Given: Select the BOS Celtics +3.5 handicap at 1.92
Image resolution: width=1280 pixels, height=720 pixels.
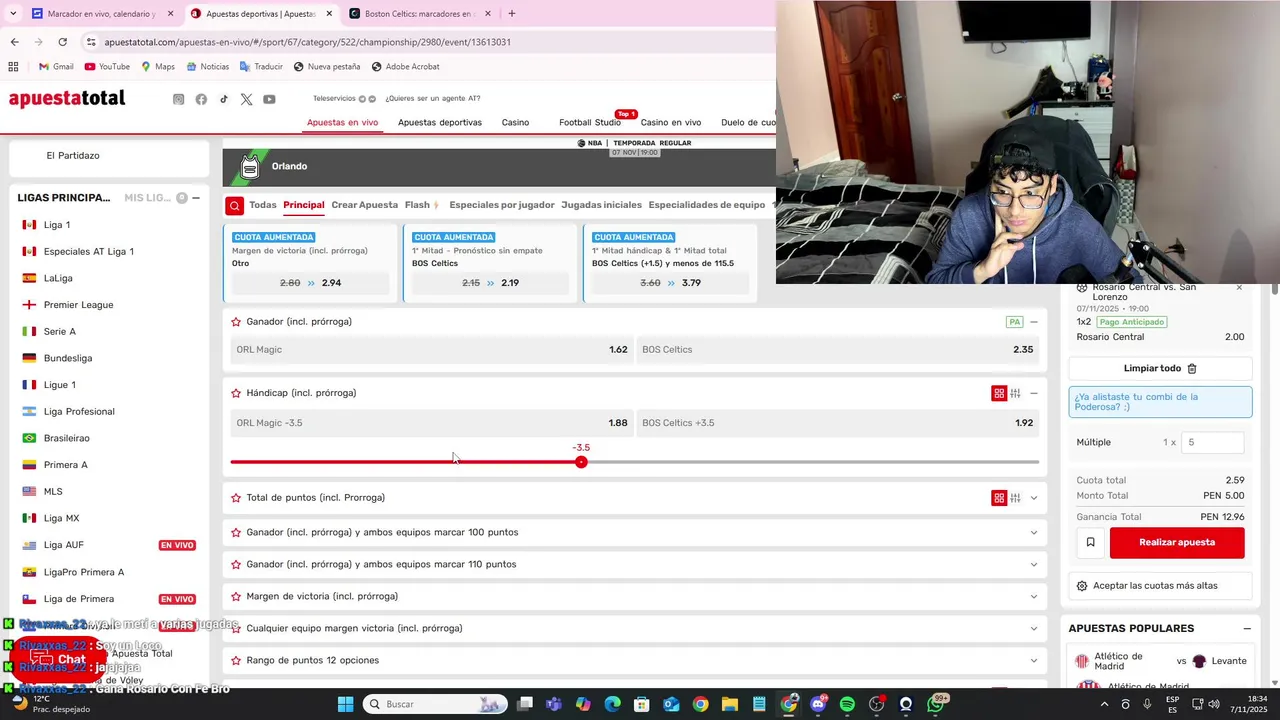Looking at the screenshot, I should [x=838, y=423].
